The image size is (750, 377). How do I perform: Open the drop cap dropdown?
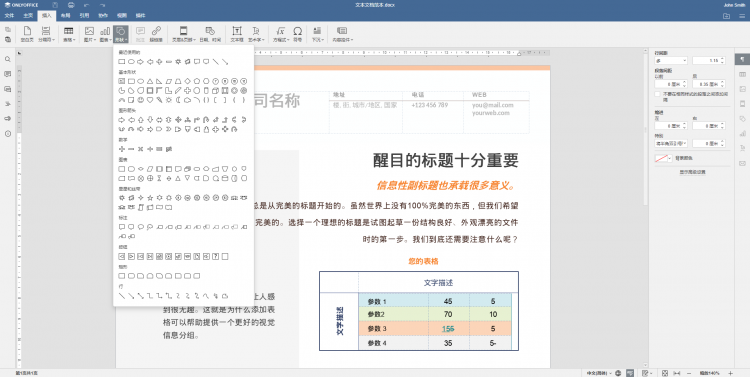[317, 34]
